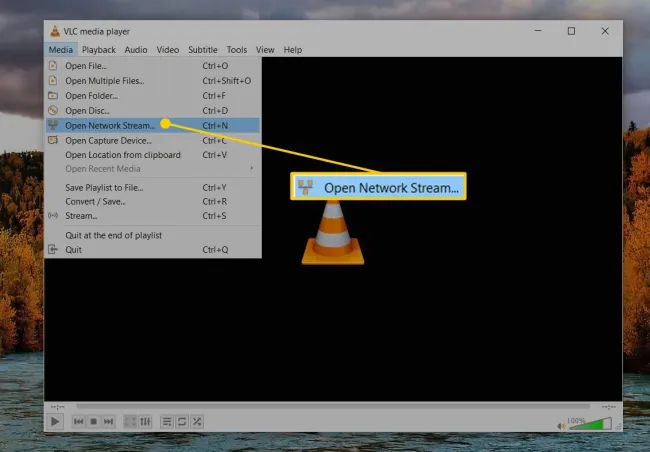The width and height of the screenshot is (650, 452).
Task: Choose Open Capture Device option
Action: 108,140
